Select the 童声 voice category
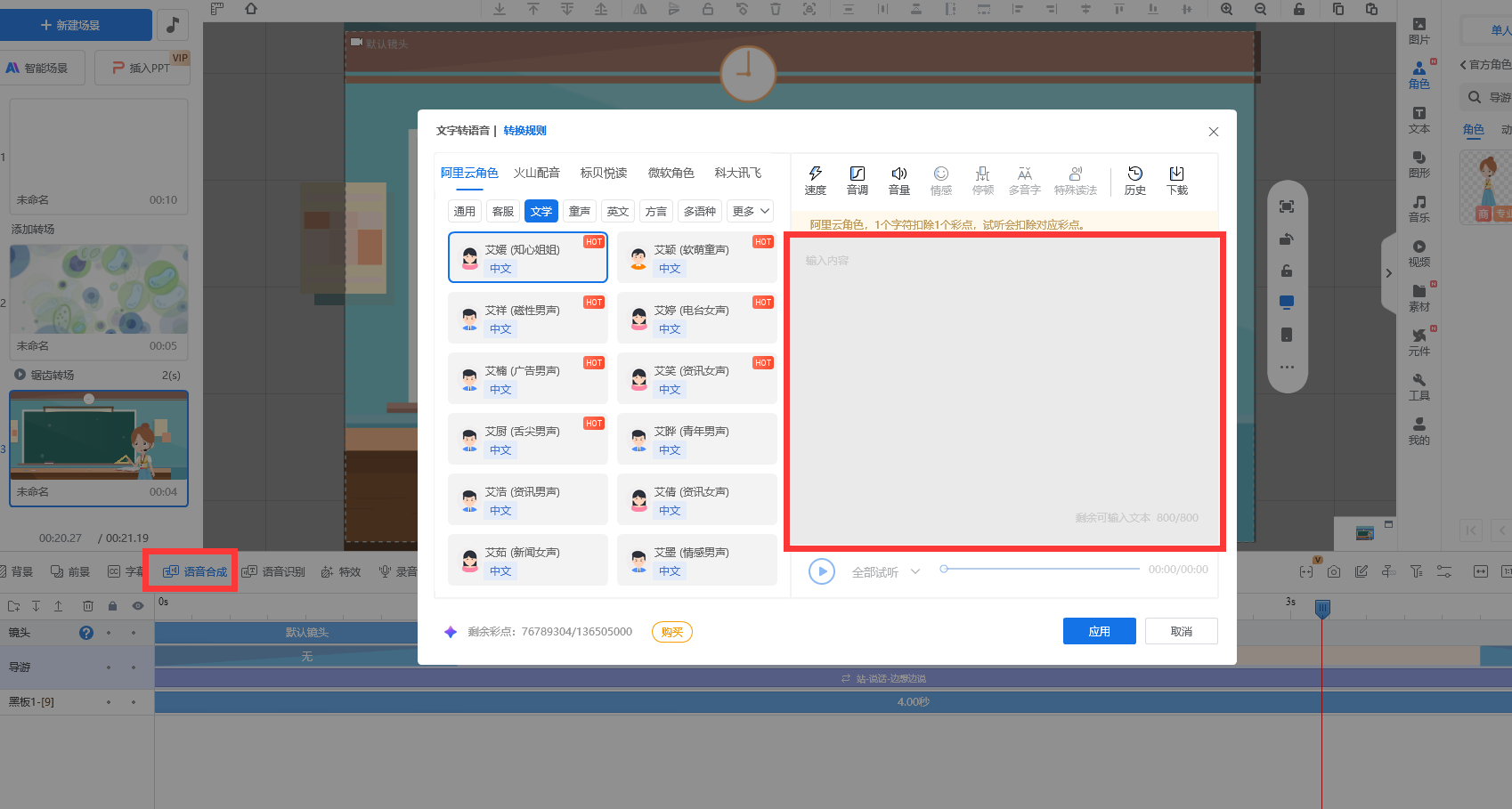The width and height of the screenshot is (1512, 809). 580,211
